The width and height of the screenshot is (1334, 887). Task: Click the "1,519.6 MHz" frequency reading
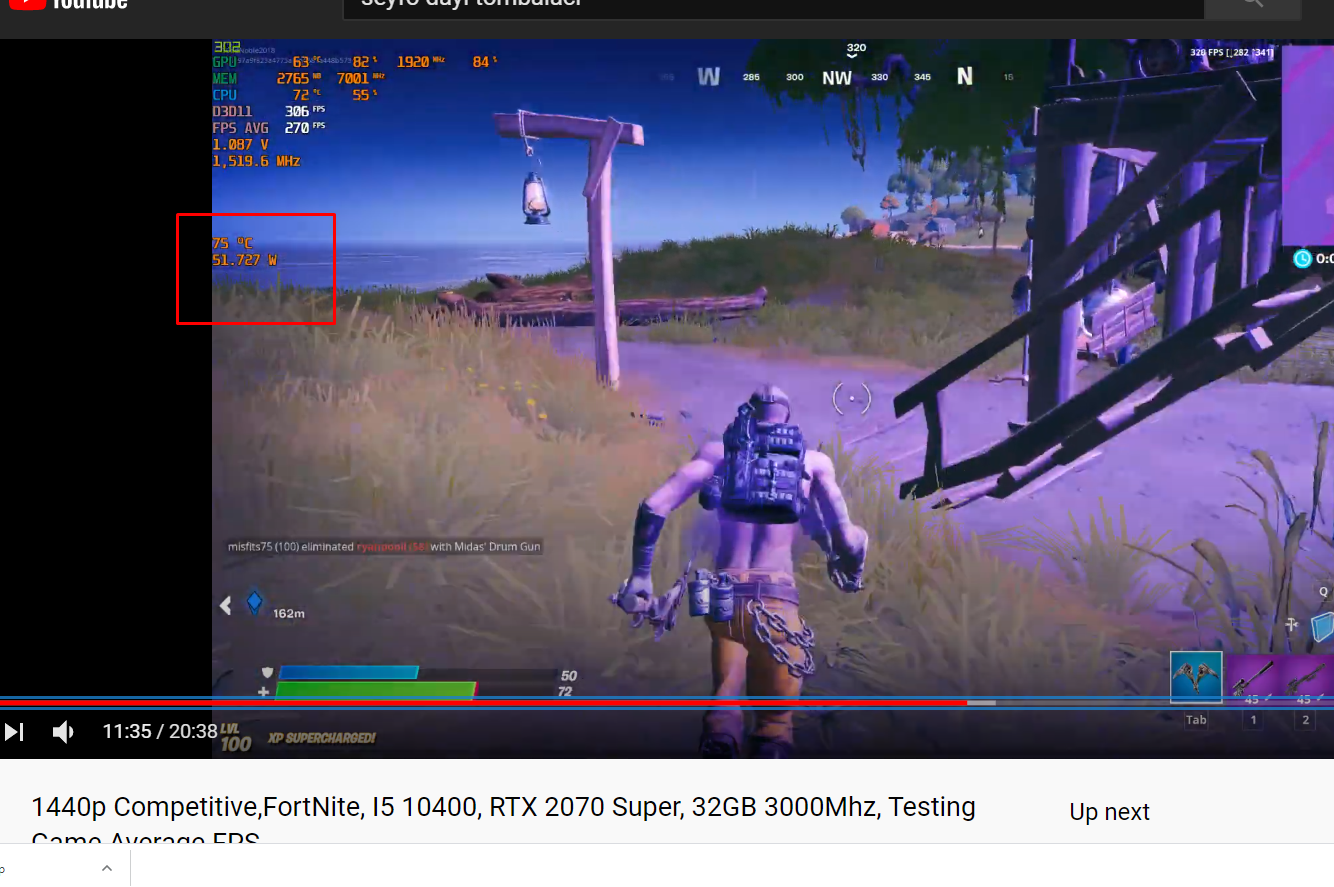click(x=256, y=161)
